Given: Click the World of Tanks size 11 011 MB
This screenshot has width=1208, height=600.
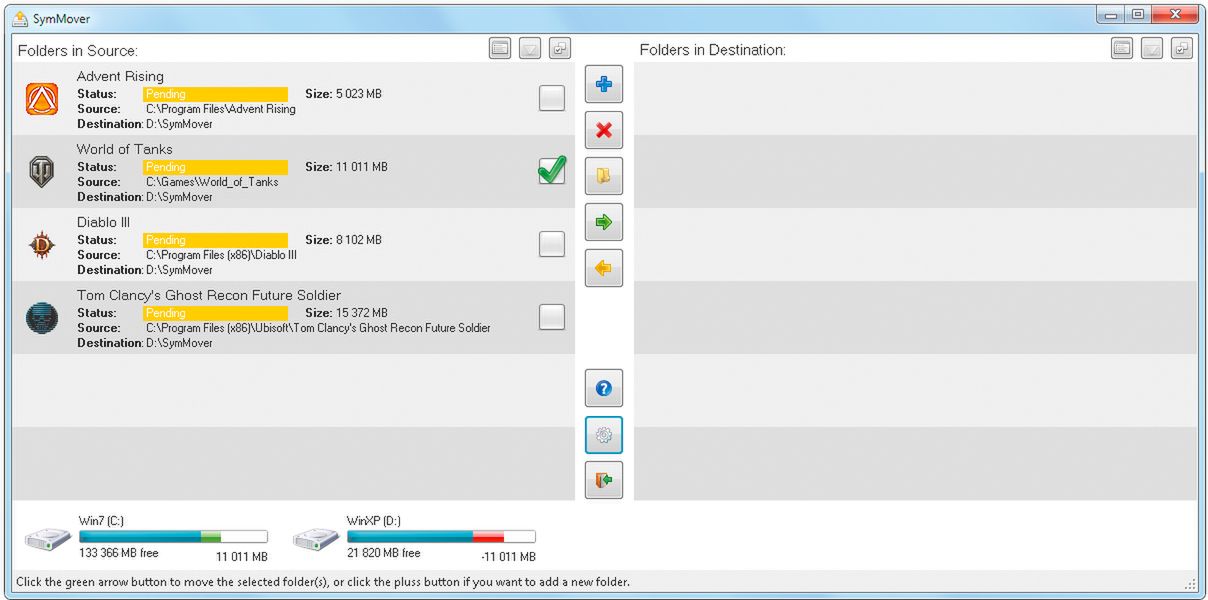Looking at the screenshot, I should point(361,167).
